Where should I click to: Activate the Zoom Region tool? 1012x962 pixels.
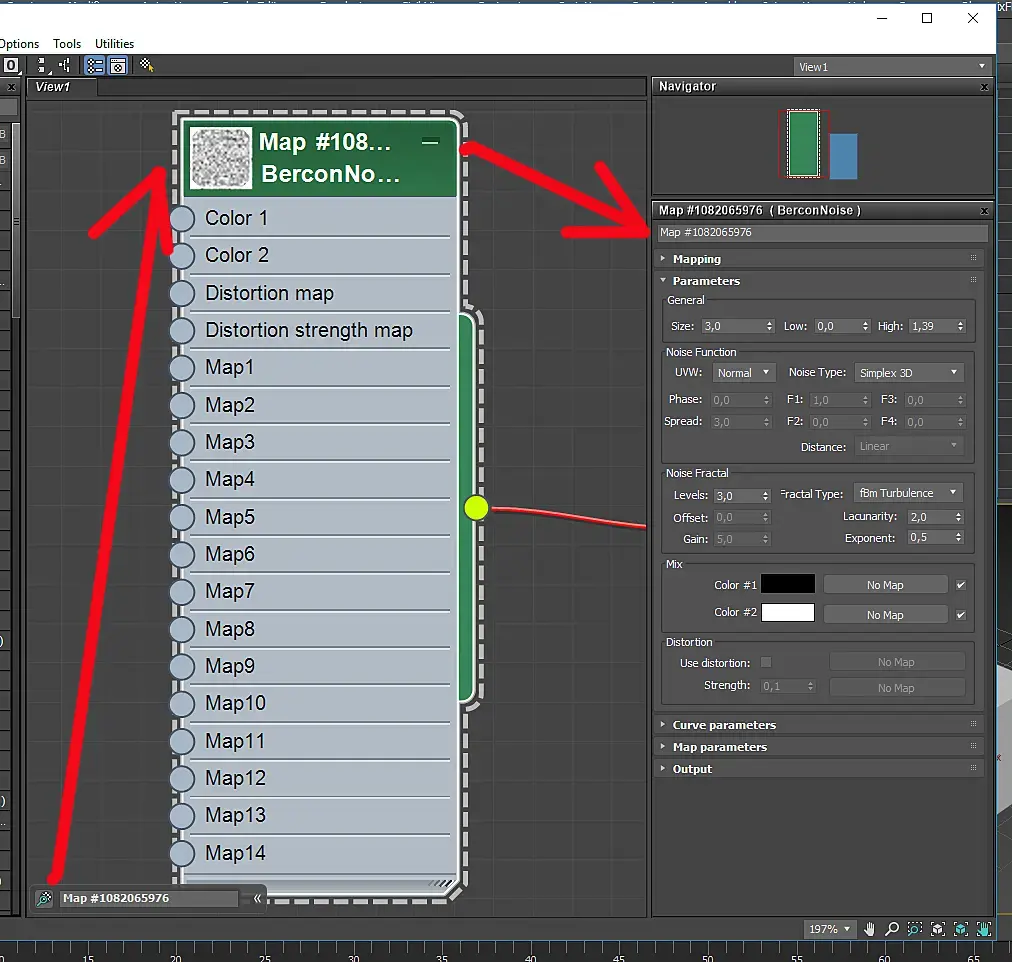click(915, 928)
